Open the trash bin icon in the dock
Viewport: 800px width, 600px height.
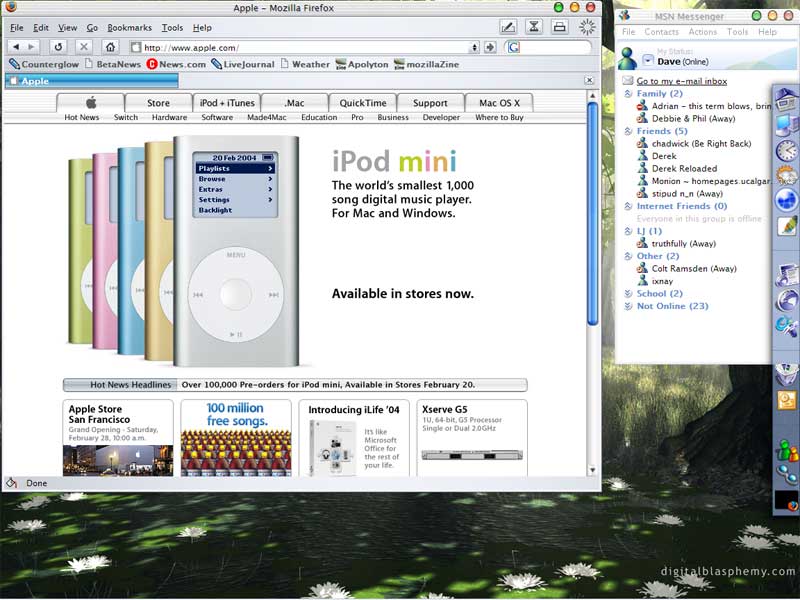(786, 374)
